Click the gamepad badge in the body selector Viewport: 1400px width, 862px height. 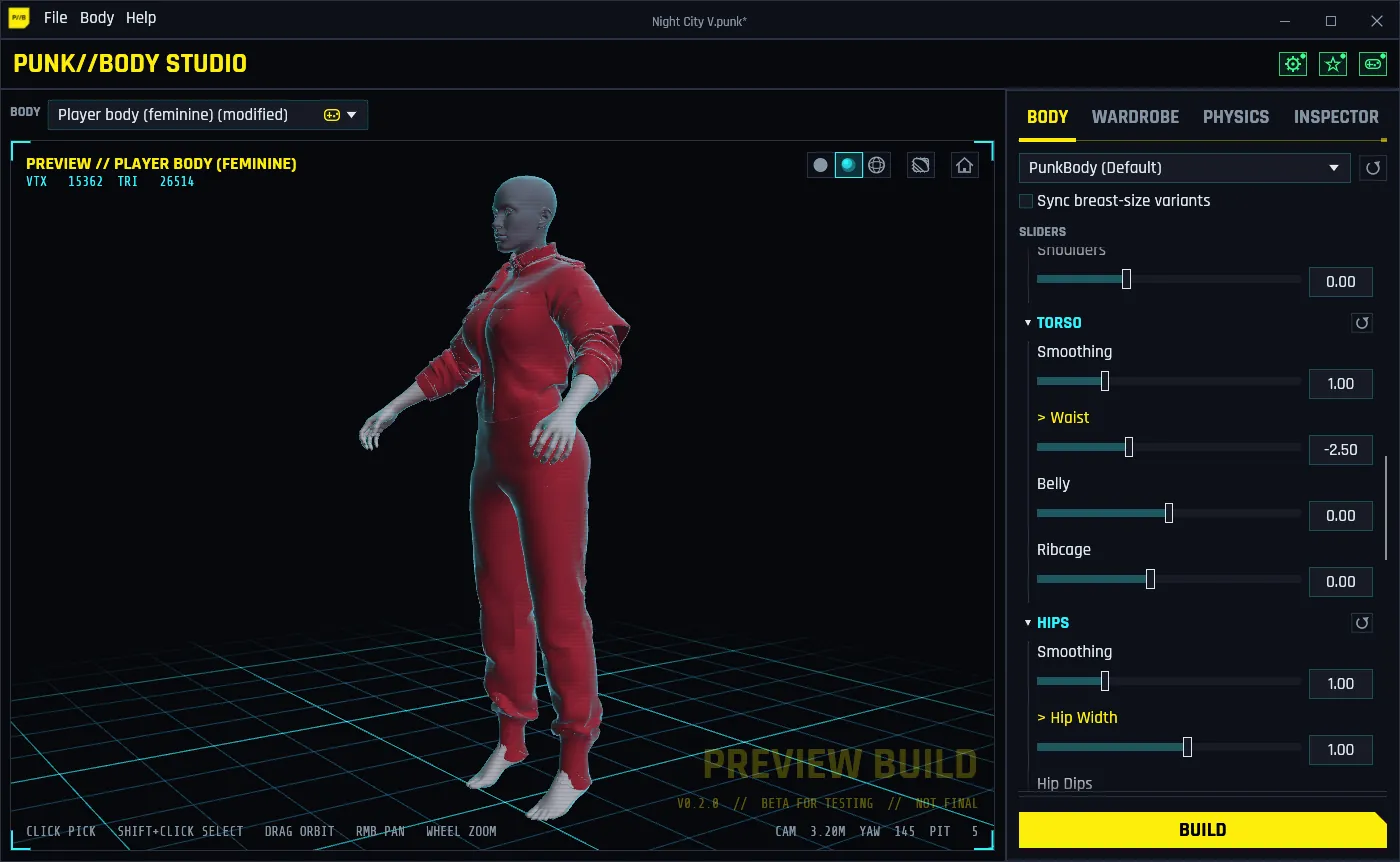pos(332,115)
